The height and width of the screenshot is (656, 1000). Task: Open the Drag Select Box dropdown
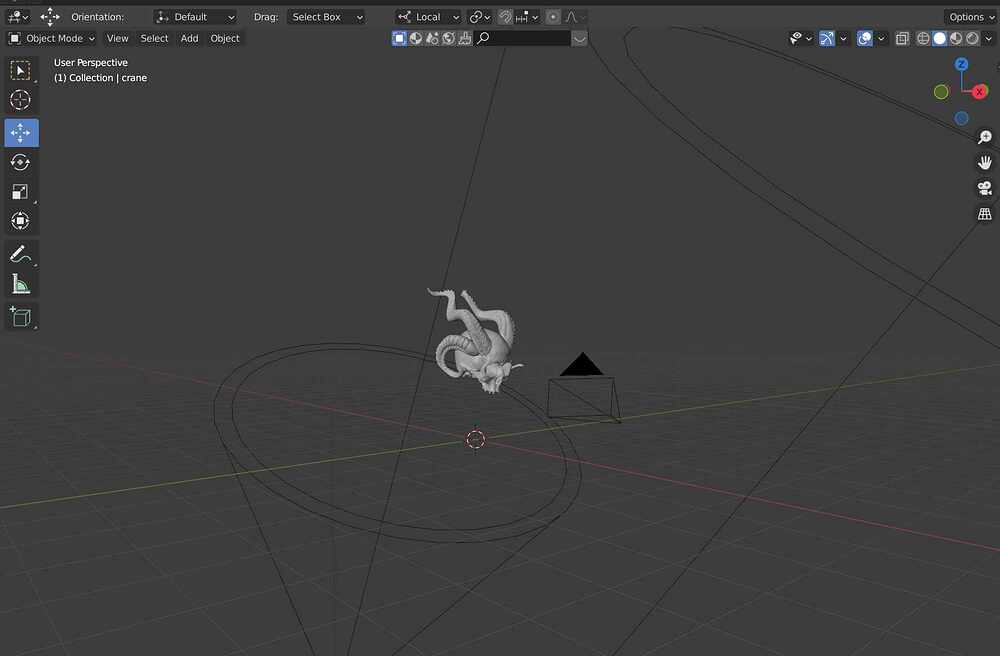click(326, 17)
